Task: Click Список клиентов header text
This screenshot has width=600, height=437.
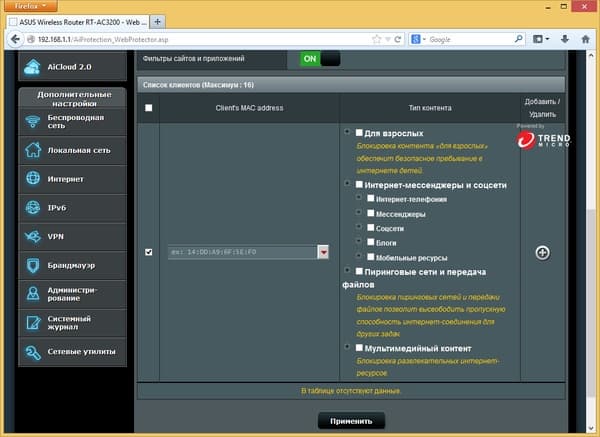Action: click(x=198, y=85)
